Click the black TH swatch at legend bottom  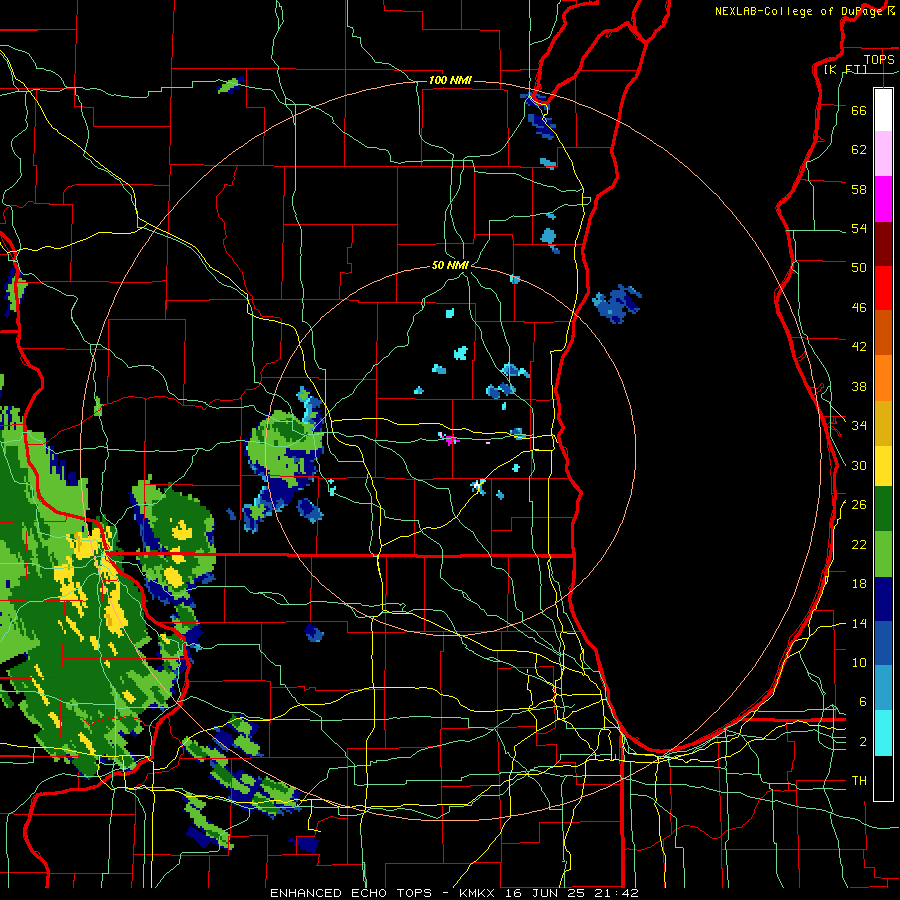883,777
